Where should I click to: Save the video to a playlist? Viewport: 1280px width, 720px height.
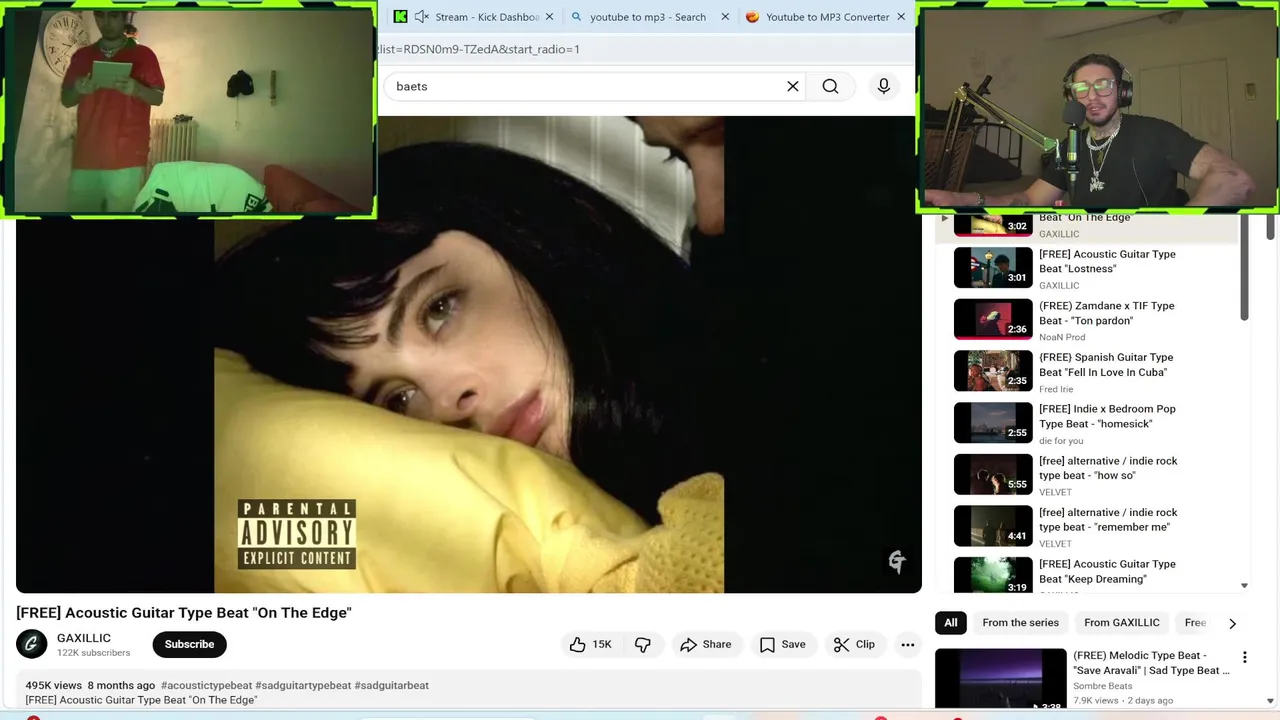pyautogui.click(x=782, y=645)
